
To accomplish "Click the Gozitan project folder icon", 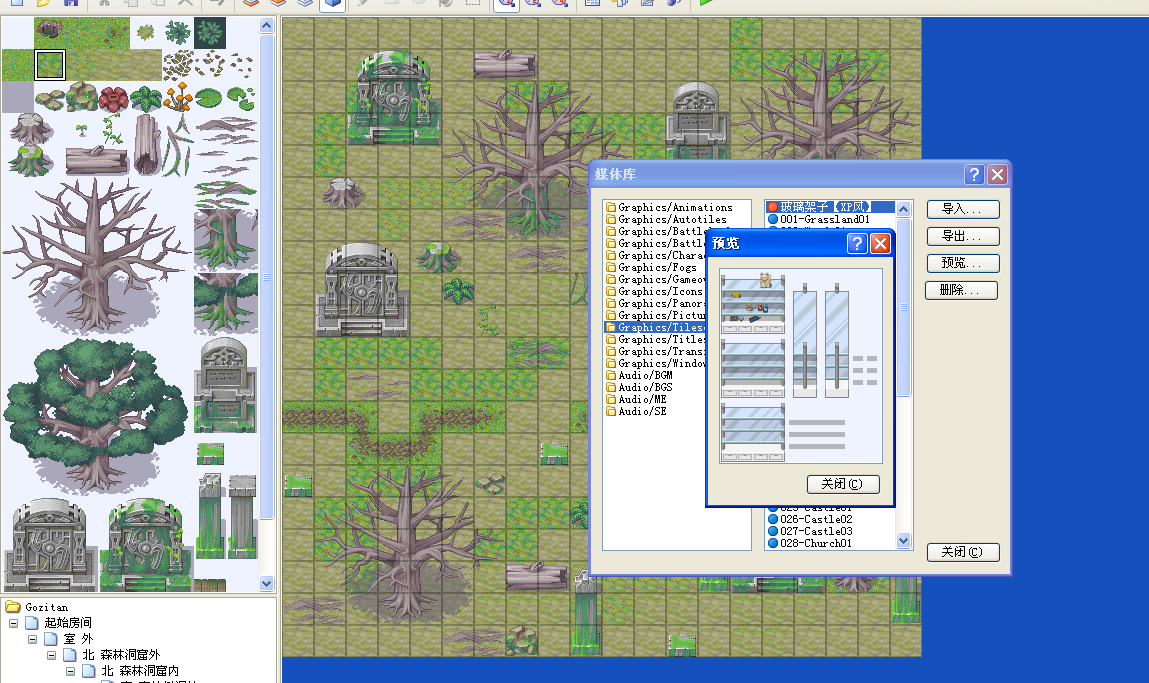I will pos(12,607).
